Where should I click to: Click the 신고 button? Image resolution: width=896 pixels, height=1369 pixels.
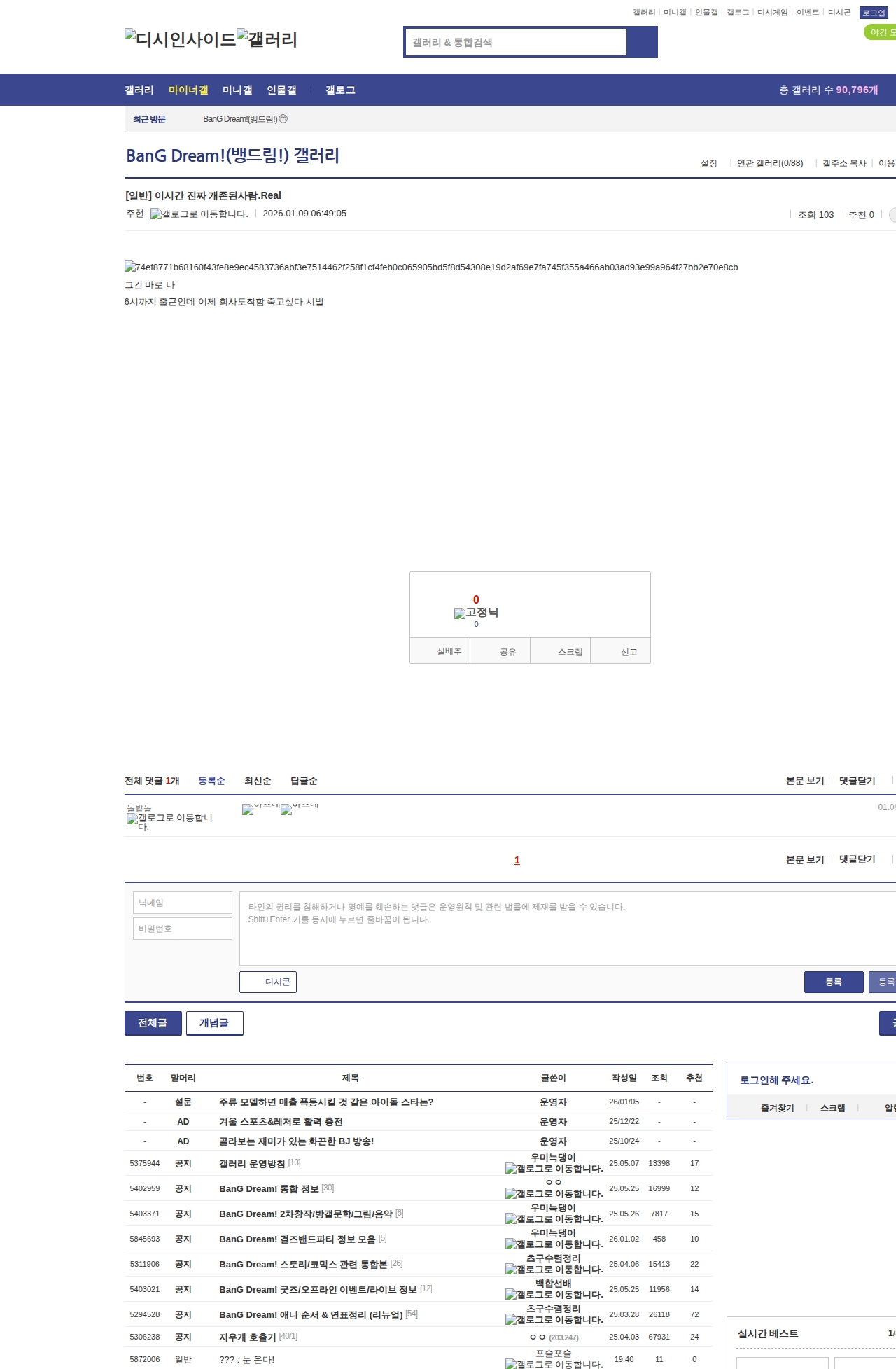[x=621, y=651]
